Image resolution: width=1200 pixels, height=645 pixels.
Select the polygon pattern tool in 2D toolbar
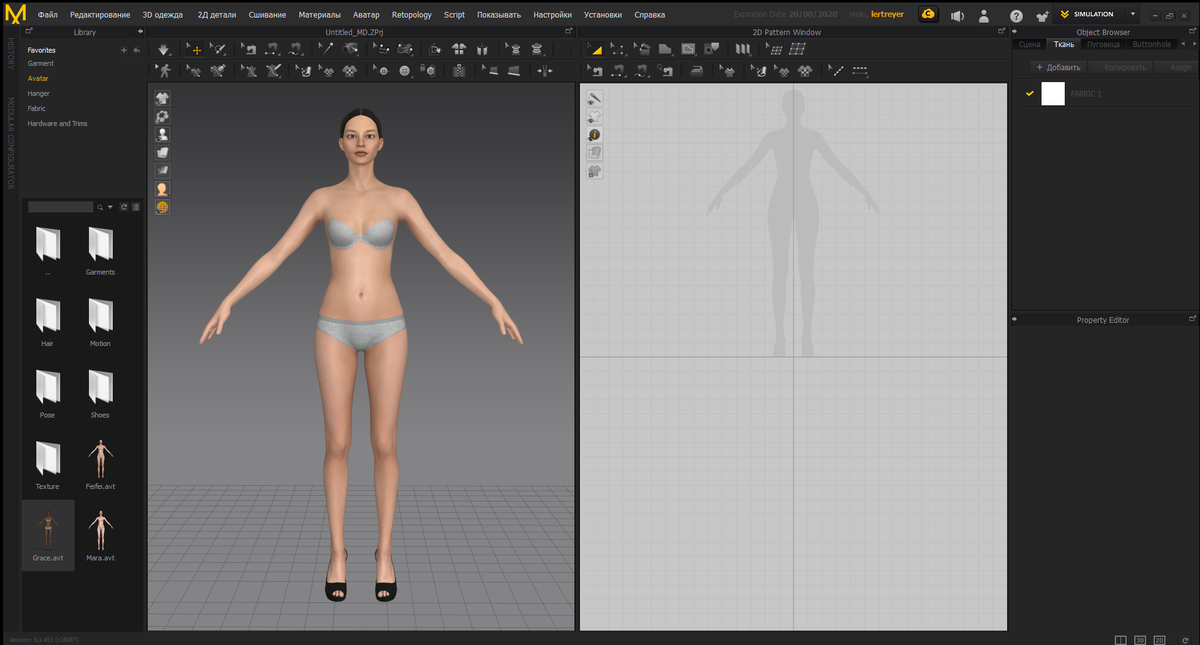tap(665, 49)
